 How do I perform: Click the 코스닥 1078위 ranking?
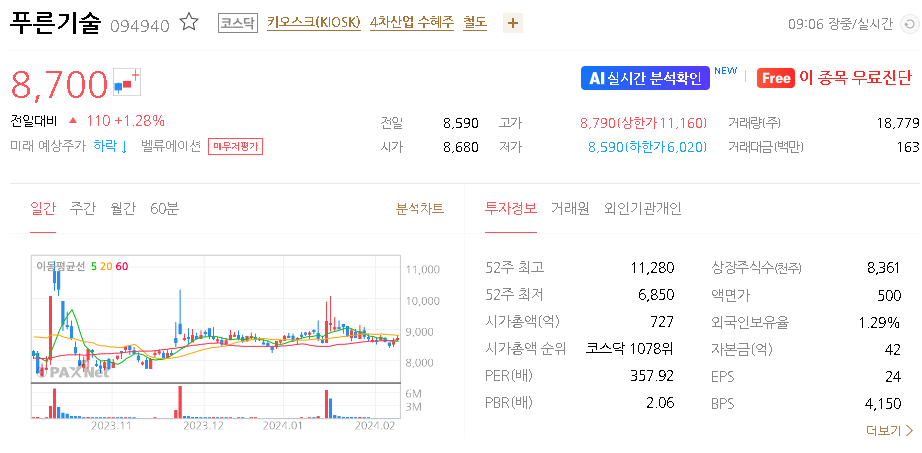tap(630, 349)
